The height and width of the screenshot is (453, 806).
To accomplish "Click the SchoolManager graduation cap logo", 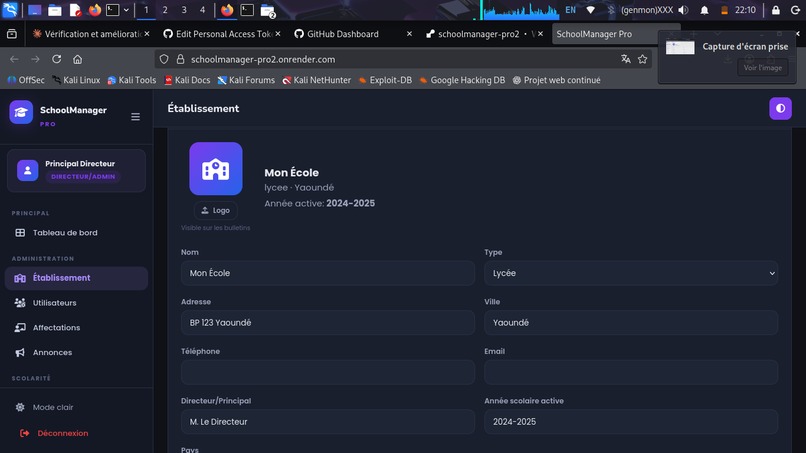I will coord(21,112).
